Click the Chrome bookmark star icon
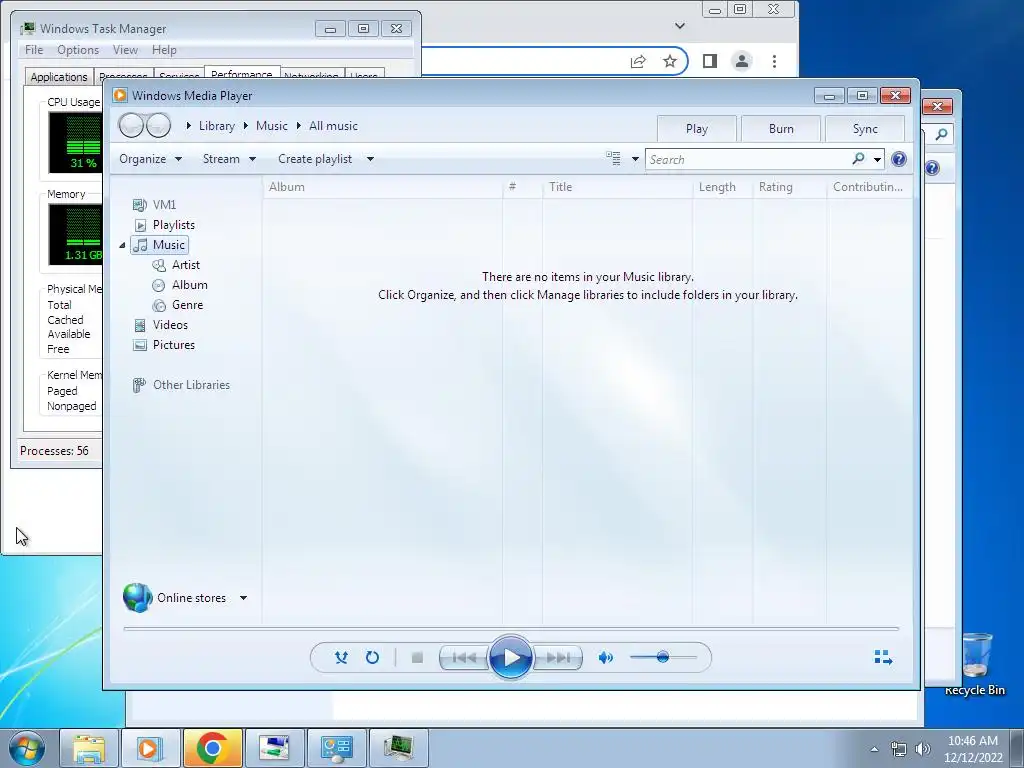The image size is (1024, 768). click(669, 61)
